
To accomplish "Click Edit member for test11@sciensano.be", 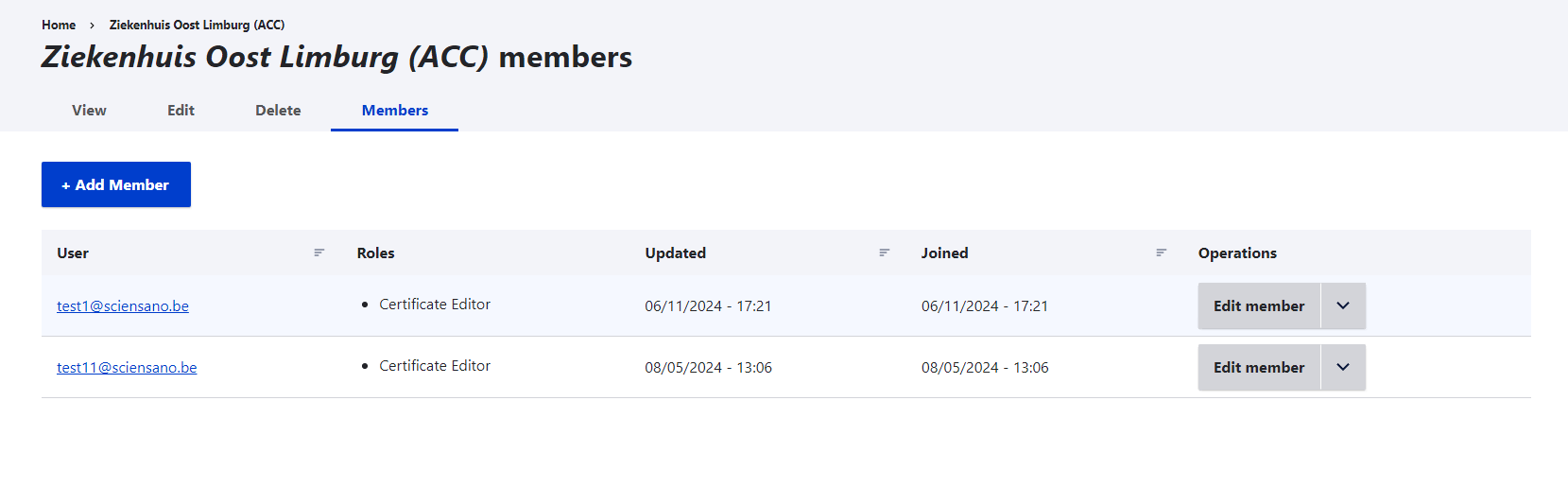I will (1258, 367).
